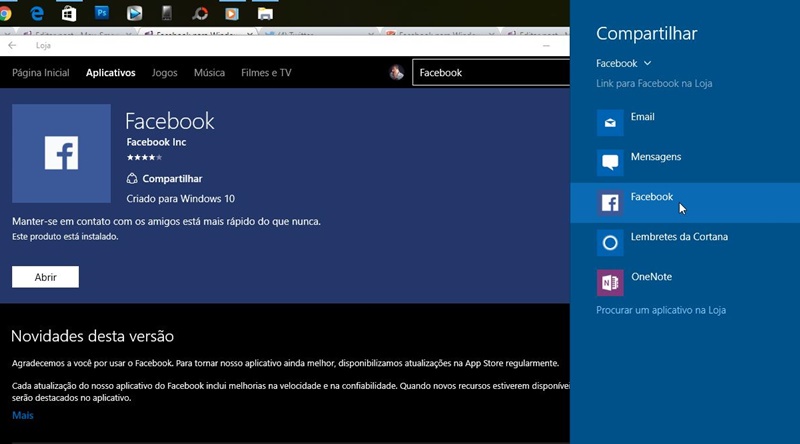
Task: Click the Email share target icon
Action: pyautogui.click(x=610, y=122)
